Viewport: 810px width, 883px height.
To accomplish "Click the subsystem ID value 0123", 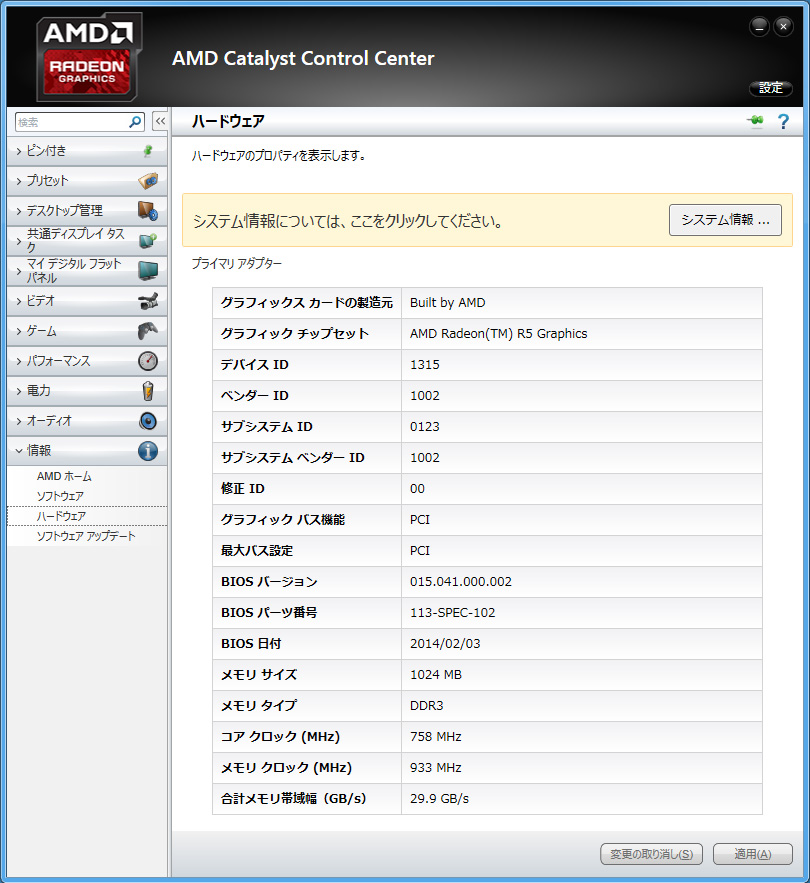I will 425,427.
